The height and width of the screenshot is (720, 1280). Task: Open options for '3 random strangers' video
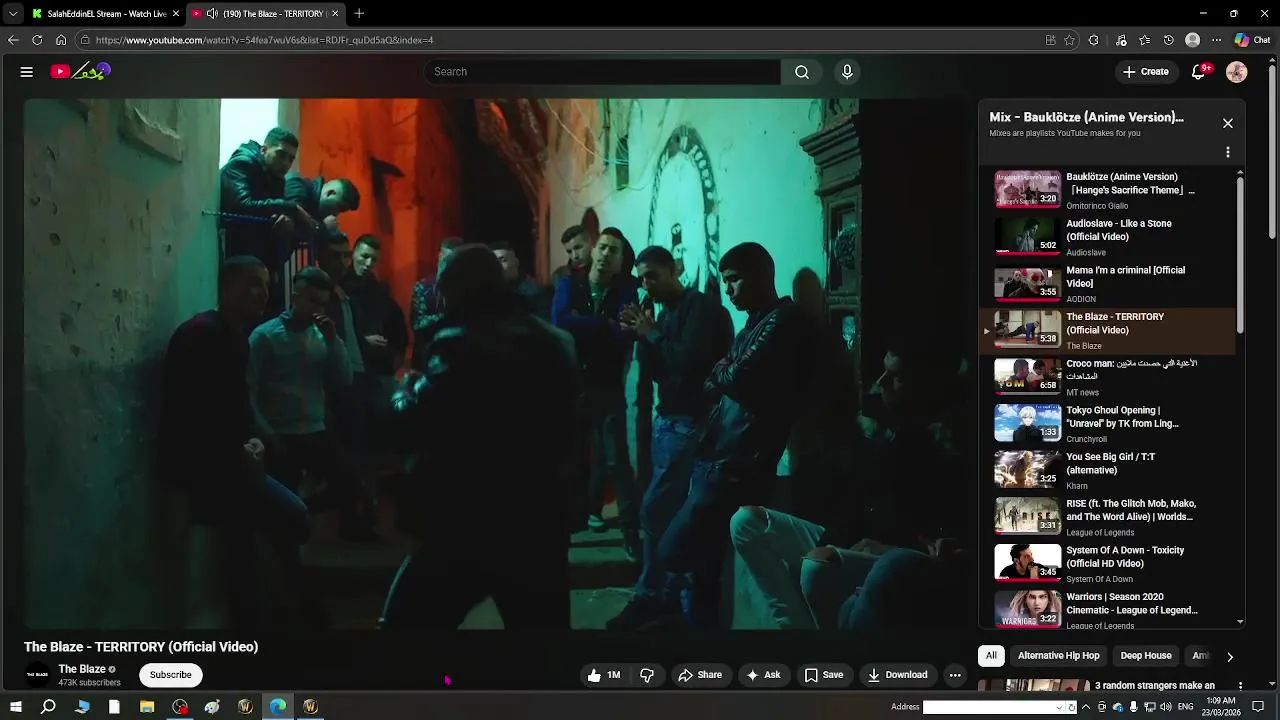(1241, 686)
